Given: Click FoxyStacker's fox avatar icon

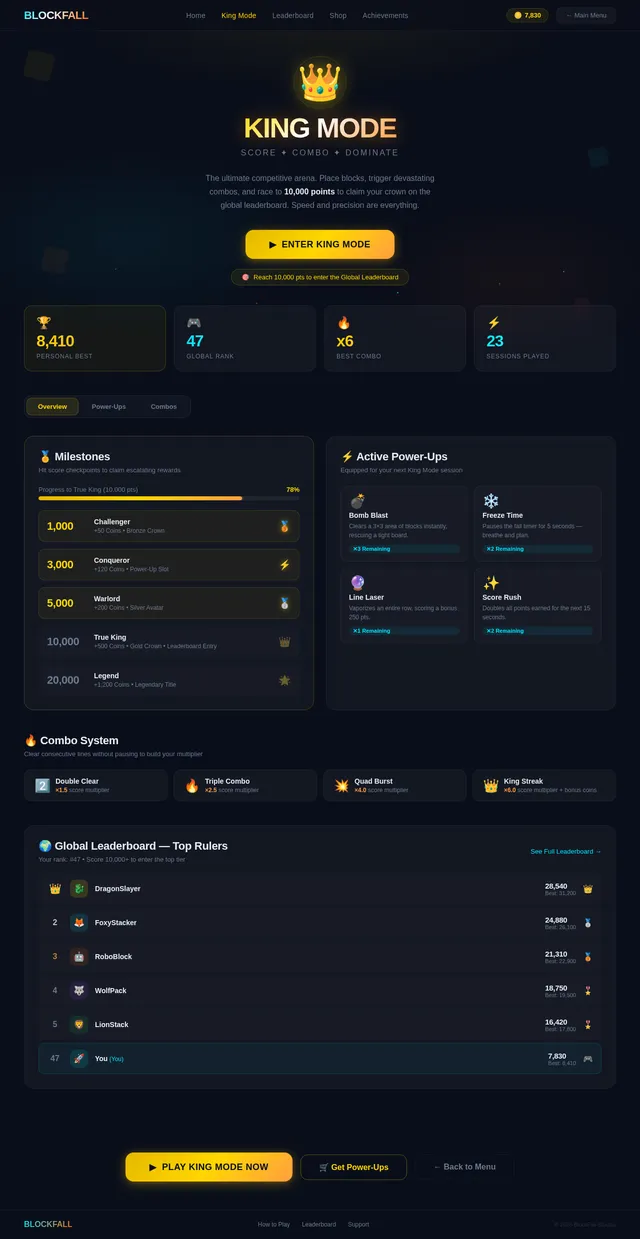Looking at the screenshot, I should pos(79,922).
